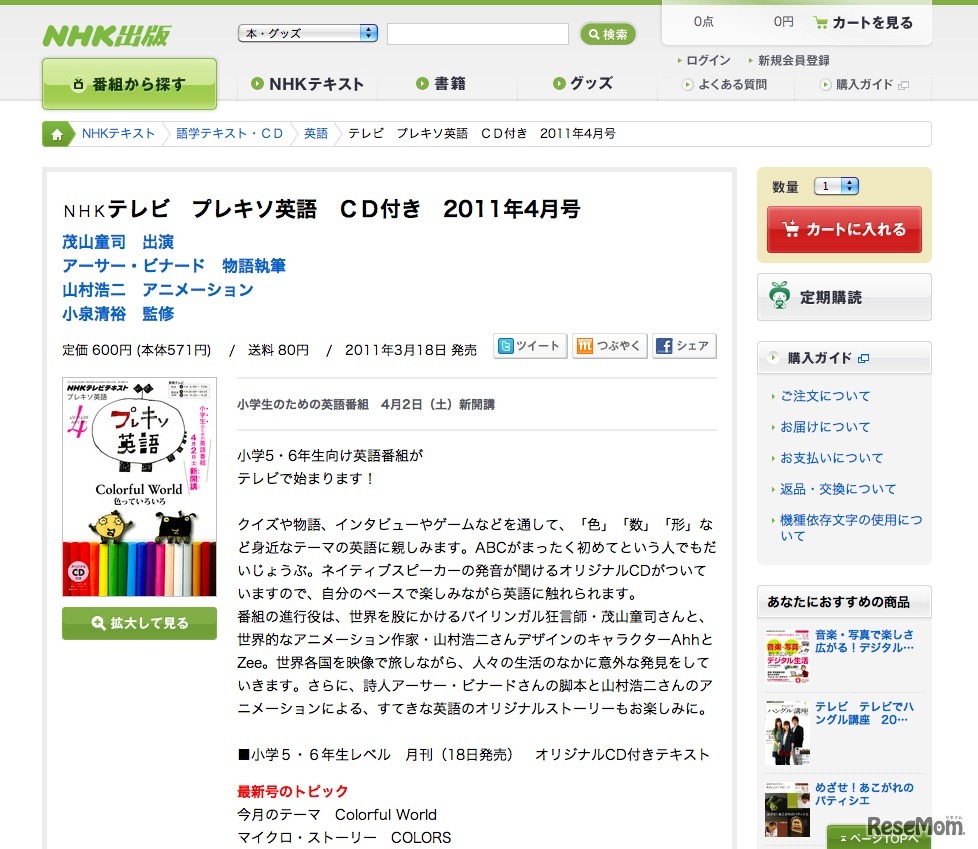Open お支払いについて link

(x=831, y=458)
